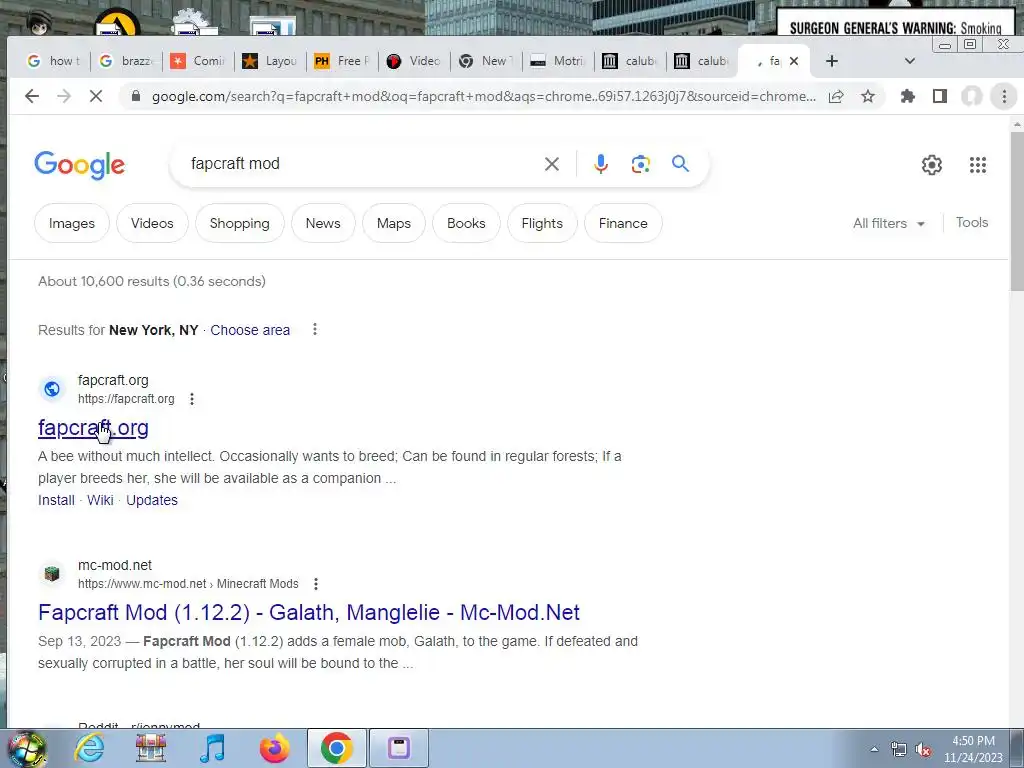Viewport: 1024px width, 768px height.
Task: Click the 'About 10,600 results' text
Action: click(x=152, y=281)
